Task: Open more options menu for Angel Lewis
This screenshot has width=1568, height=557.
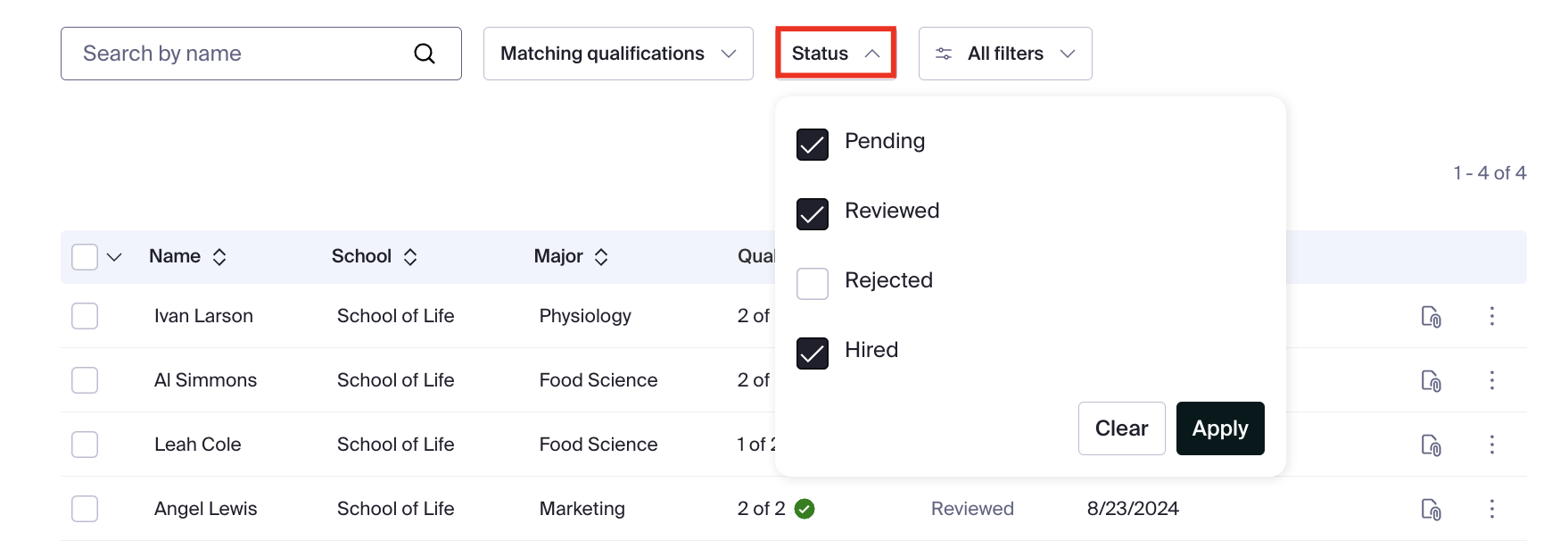Action: [1491, 509]
